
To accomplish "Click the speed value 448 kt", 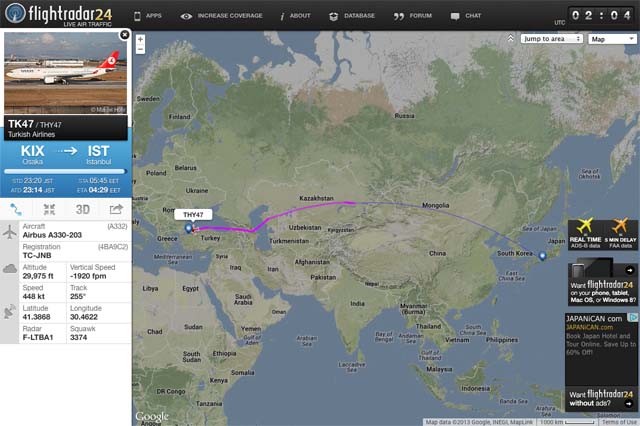I will (x=33, y=296).
